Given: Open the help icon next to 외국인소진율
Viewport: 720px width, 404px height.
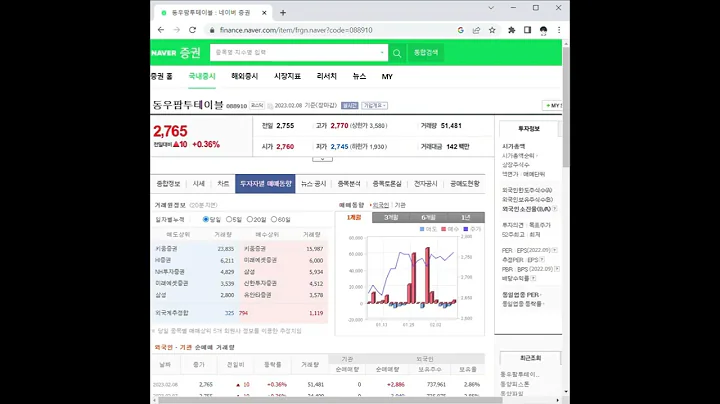Looking at the screenshot, I should pos(555,209).
